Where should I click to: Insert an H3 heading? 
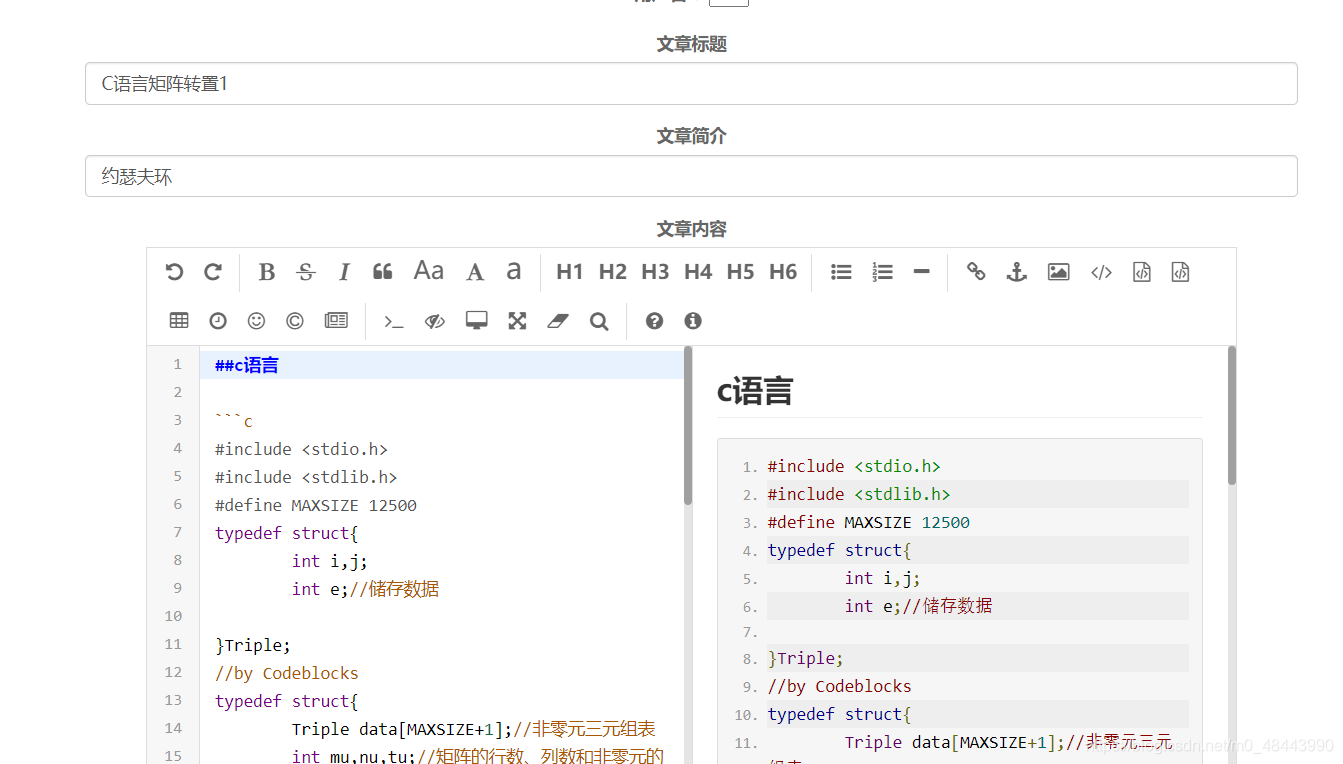click(655, 272)
